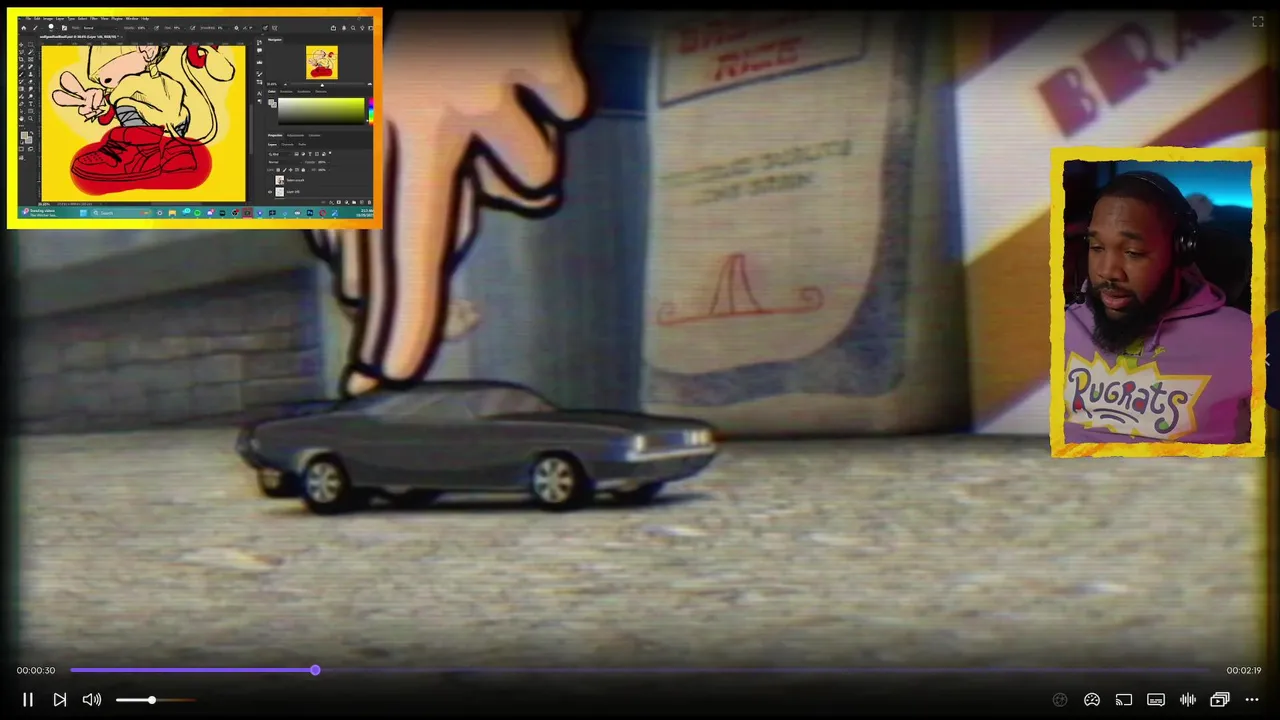Viewport: 1280px width, 720px height.
Task: Cast the video to a device
Action: [1124, 700]
